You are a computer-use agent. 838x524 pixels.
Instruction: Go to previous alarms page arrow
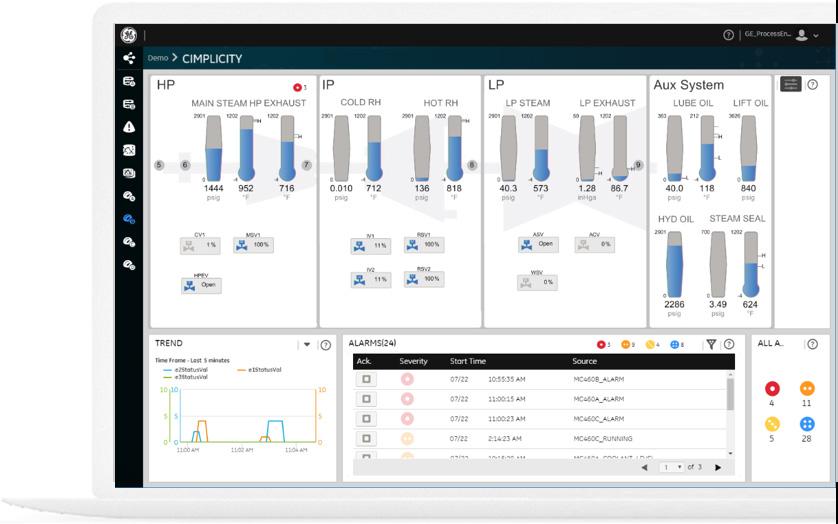pyautogui.click(x=645, y=467)
